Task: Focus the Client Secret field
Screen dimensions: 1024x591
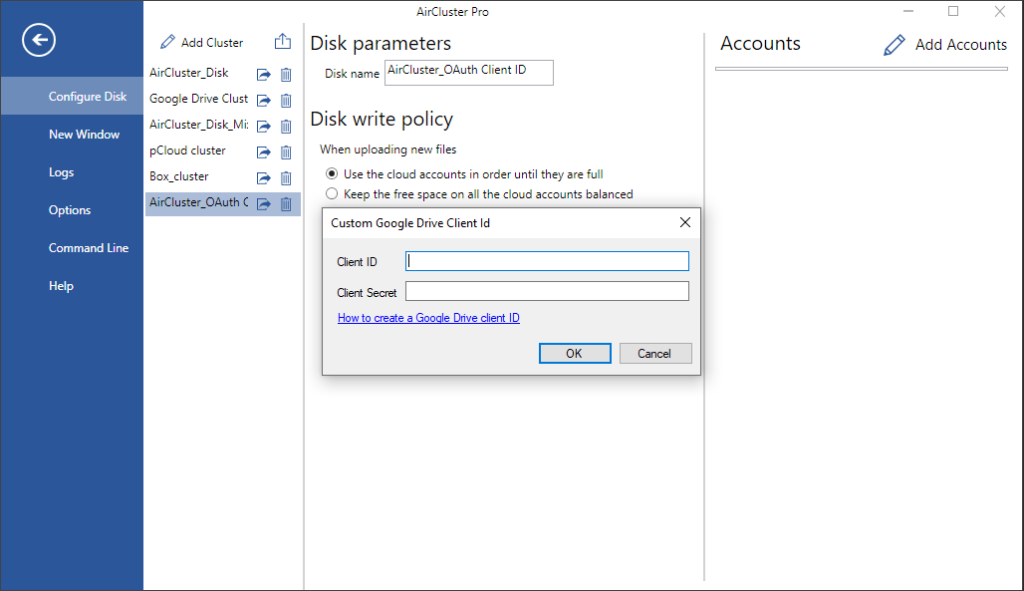Action: pos(547,291)
